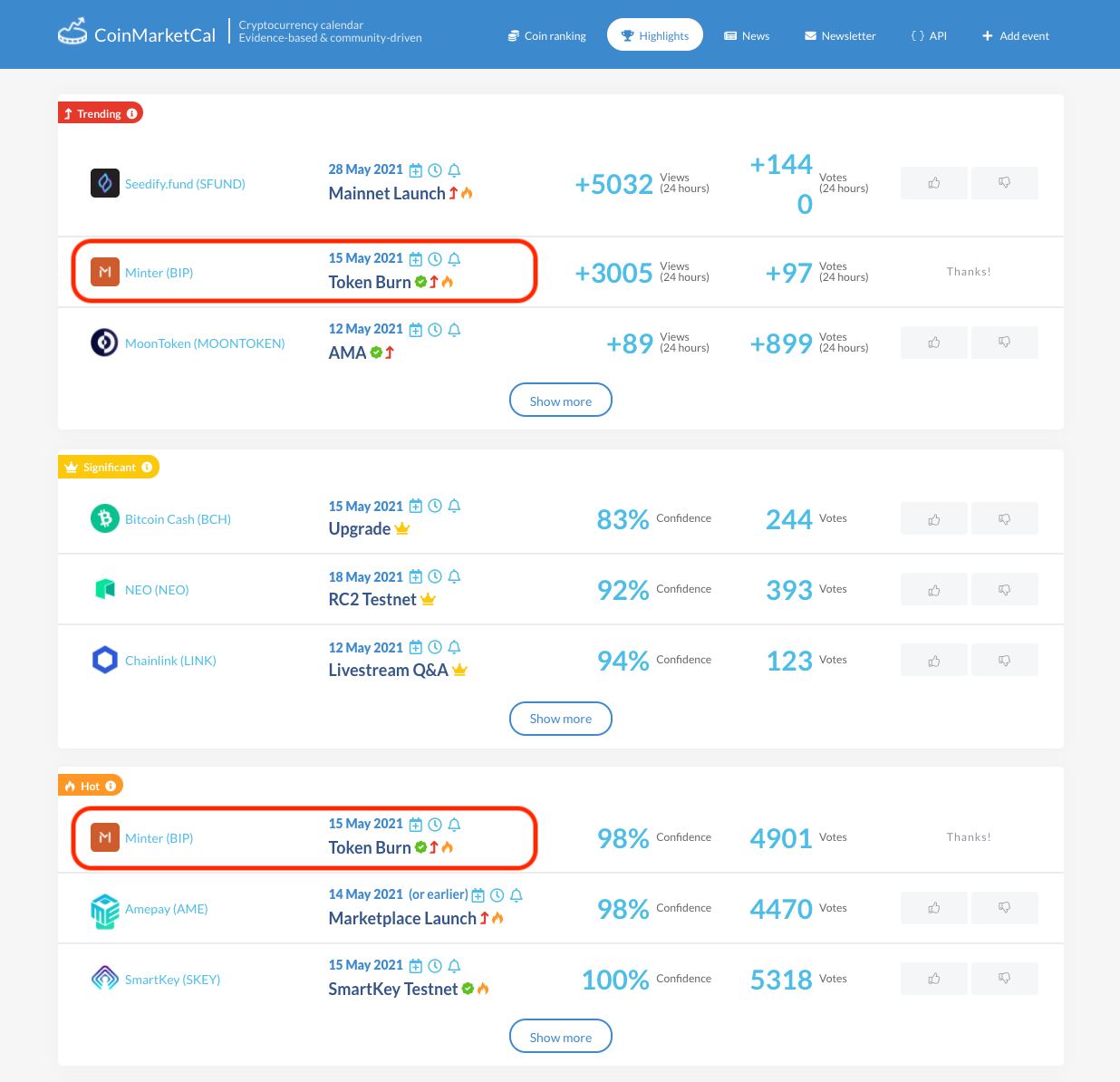1120x1082 pixels.
Task: Click the Significant info icon
Action: point(147,467)
